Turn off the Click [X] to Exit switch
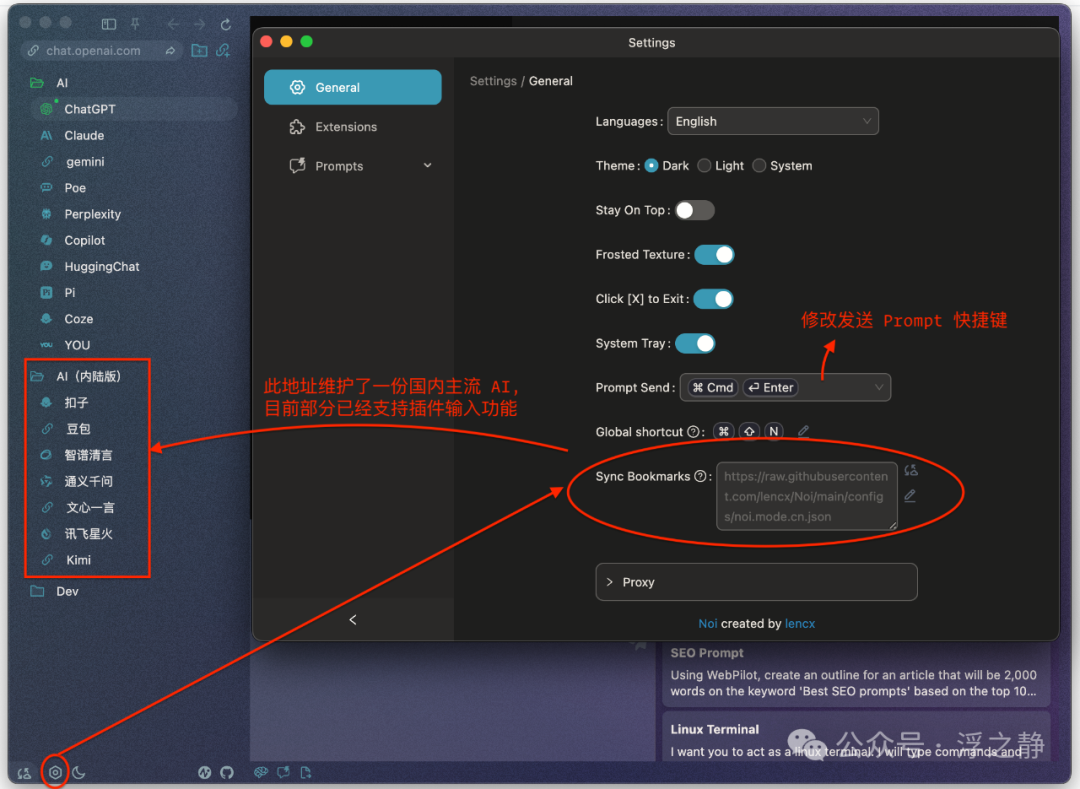The width and height of the screenshot is (1080, 789). [x=714, y=299]
